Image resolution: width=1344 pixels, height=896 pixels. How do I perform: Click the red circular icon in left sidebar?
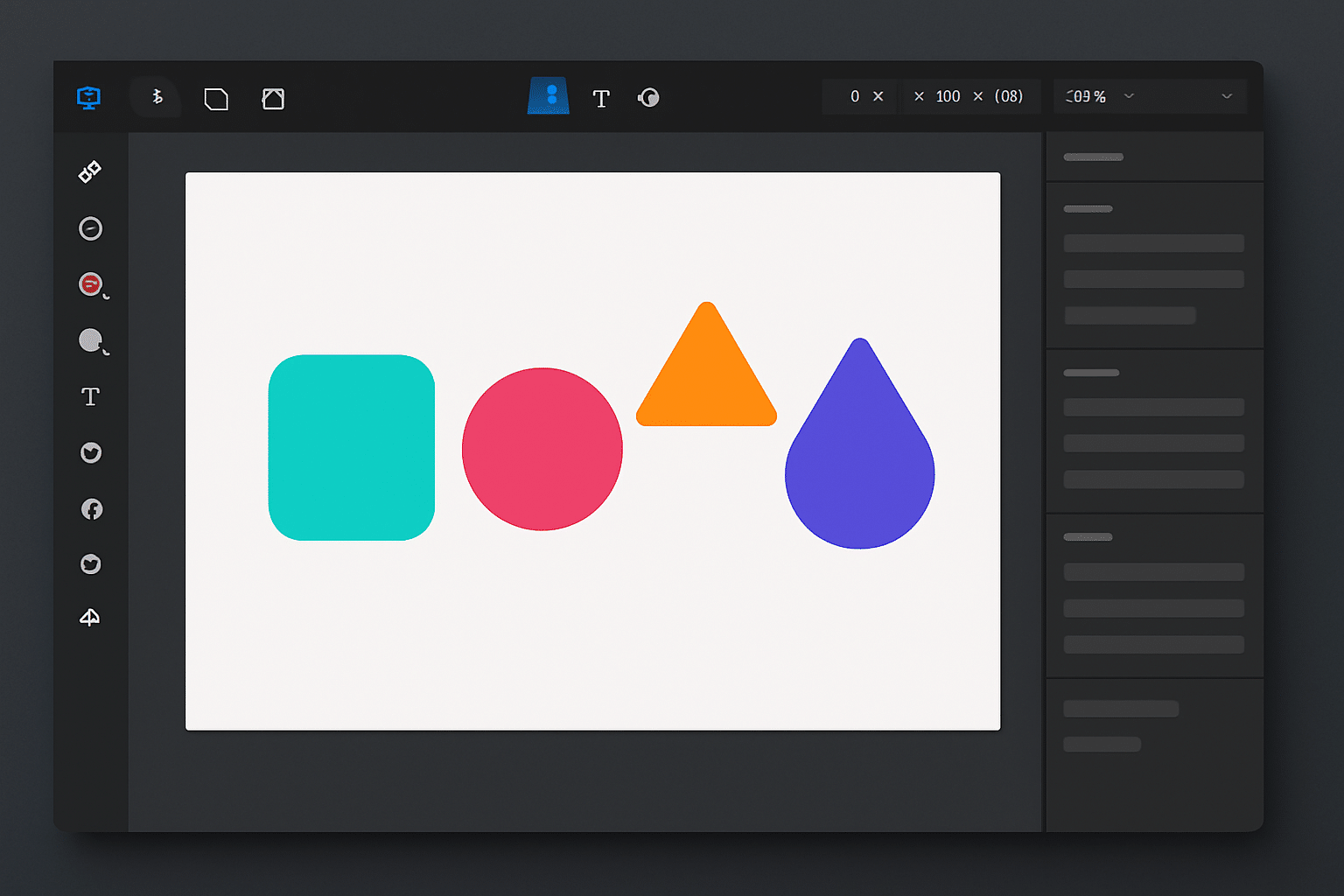(x=91, y=284)
